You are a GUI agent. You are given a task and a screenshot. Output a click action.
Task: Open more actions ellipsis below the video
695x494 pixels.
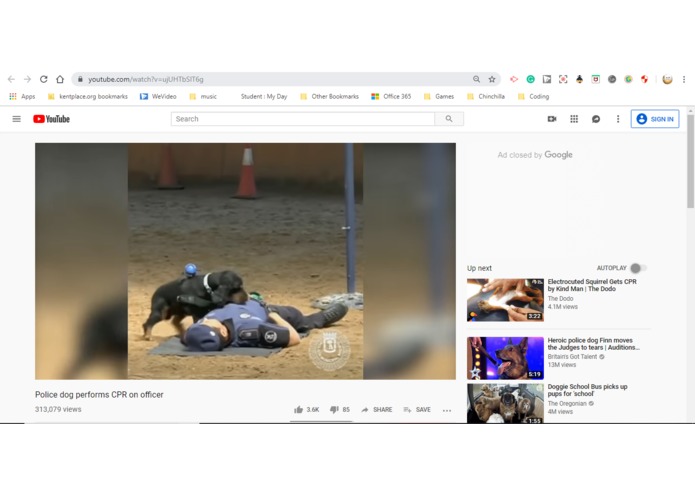pyautogui.click(x=447, y=410)
